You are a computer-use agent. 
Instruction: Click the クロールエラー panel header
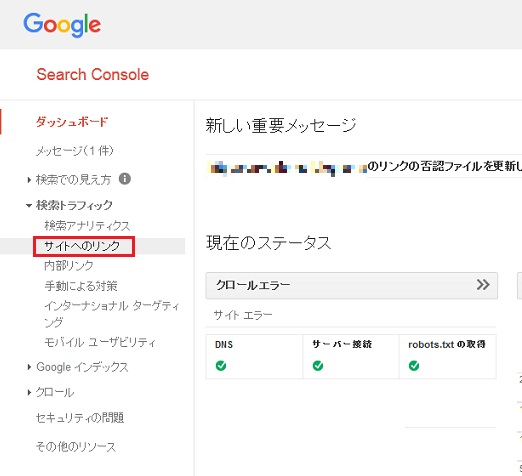[352, 285]
